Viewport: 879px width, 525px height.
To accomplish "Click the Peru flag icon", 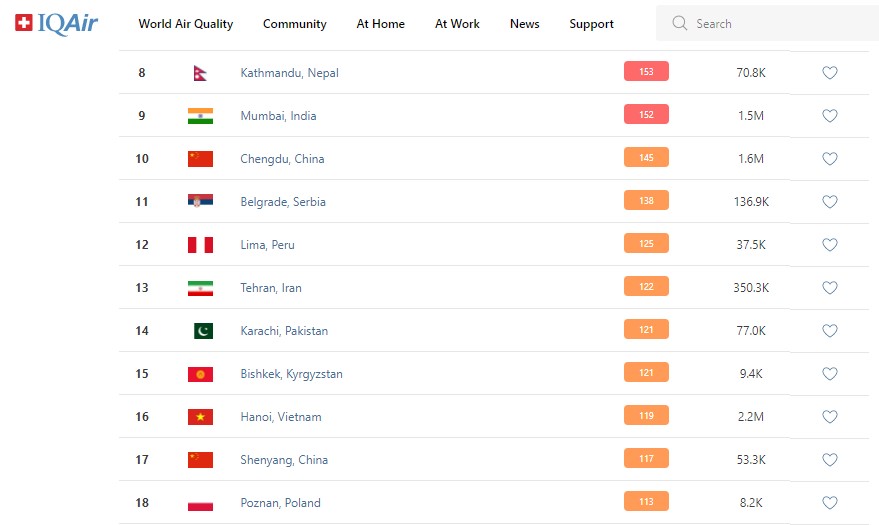I will 200,245.
